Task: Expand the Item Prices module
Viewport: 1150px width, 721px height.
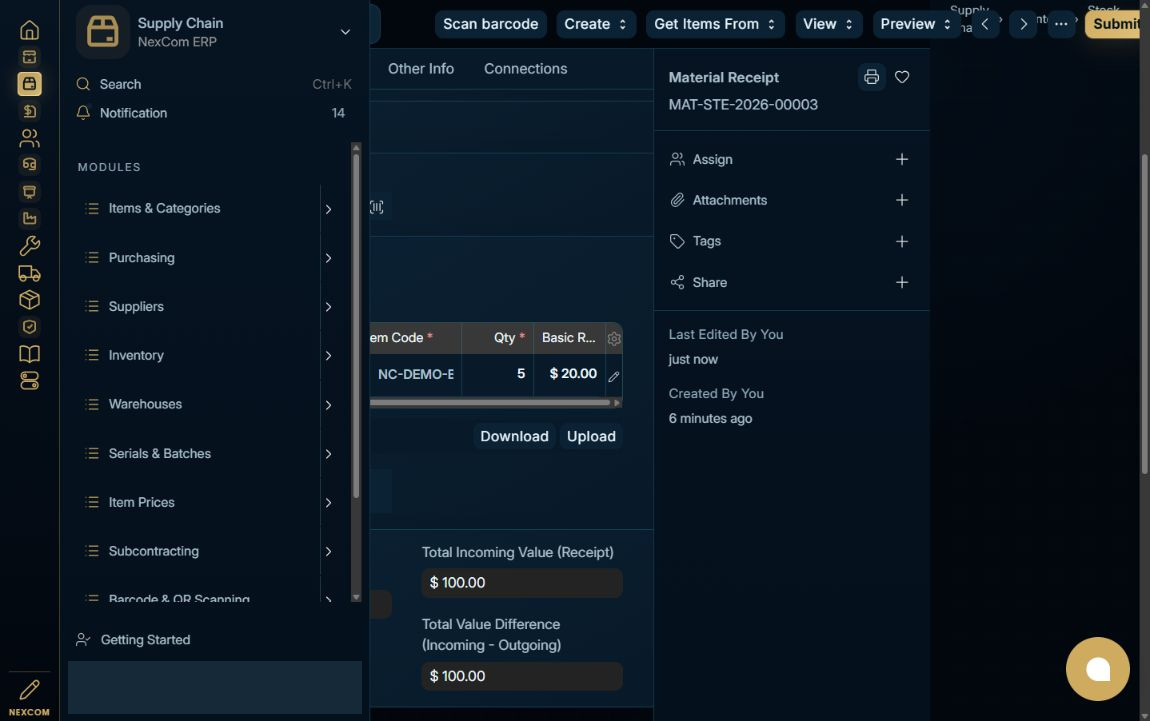Action: coord(329,502)
